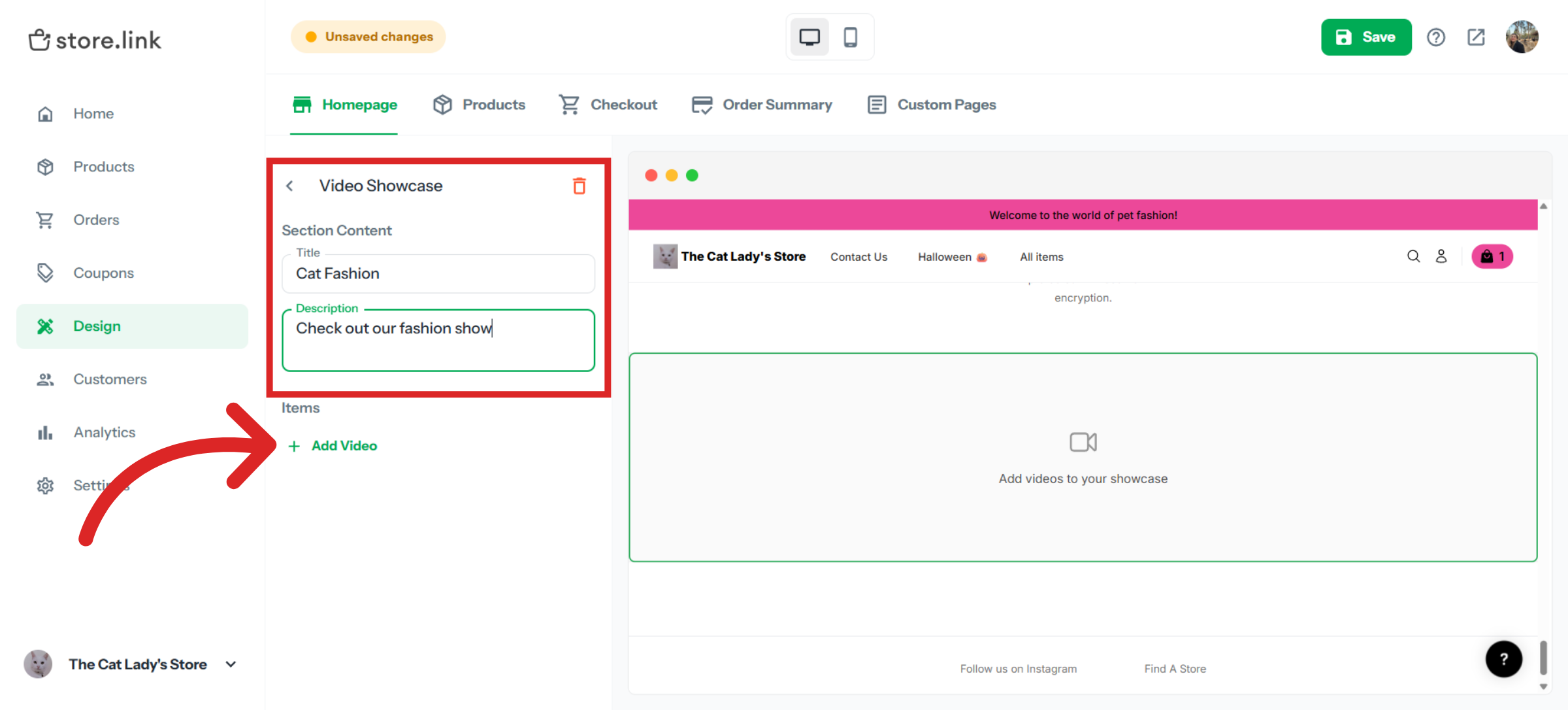Switch to the Checkout tab
This screenshot has width=1568, height=710.
coord(608,105)
